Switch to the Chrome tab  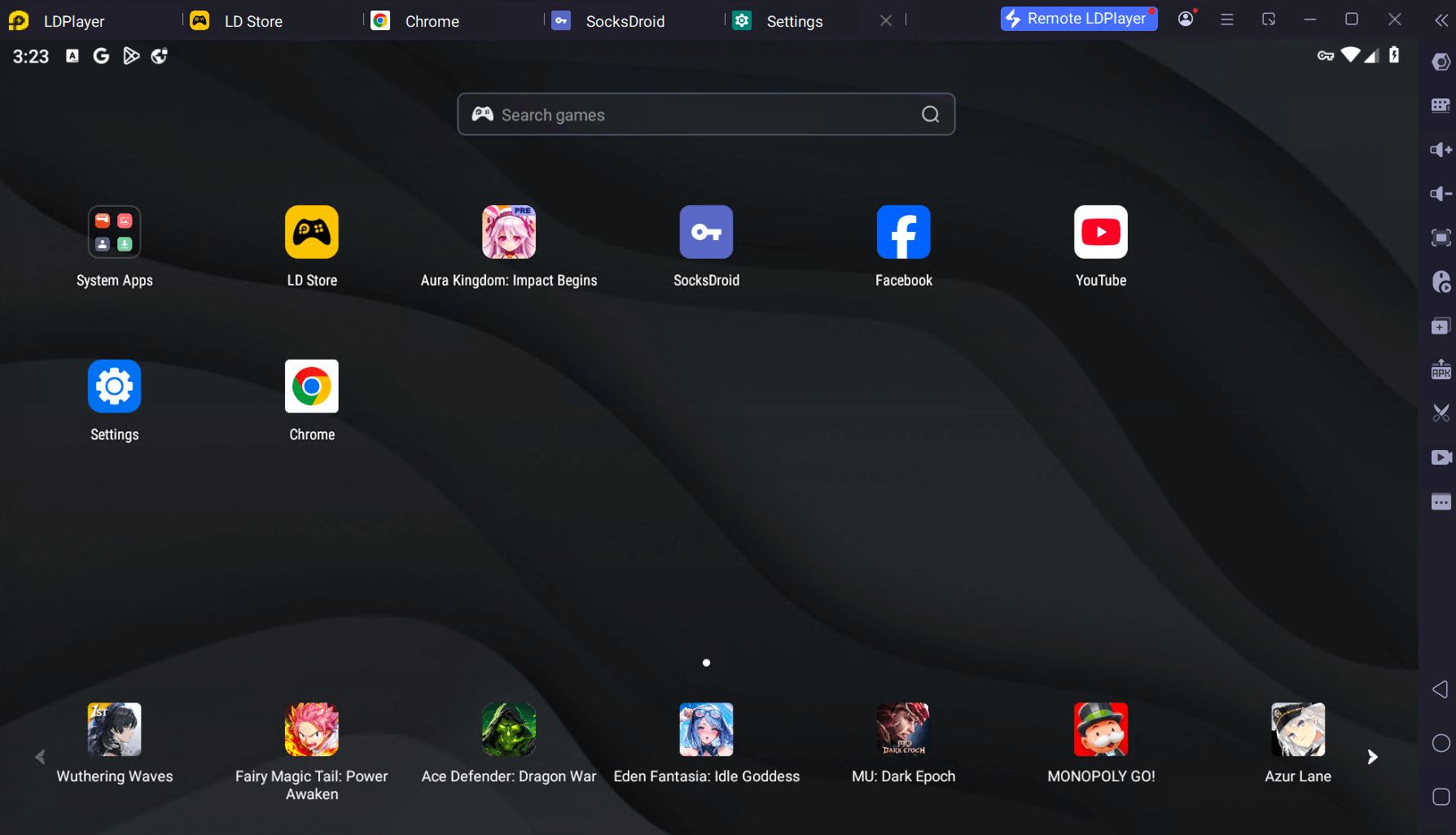point(432,21)
